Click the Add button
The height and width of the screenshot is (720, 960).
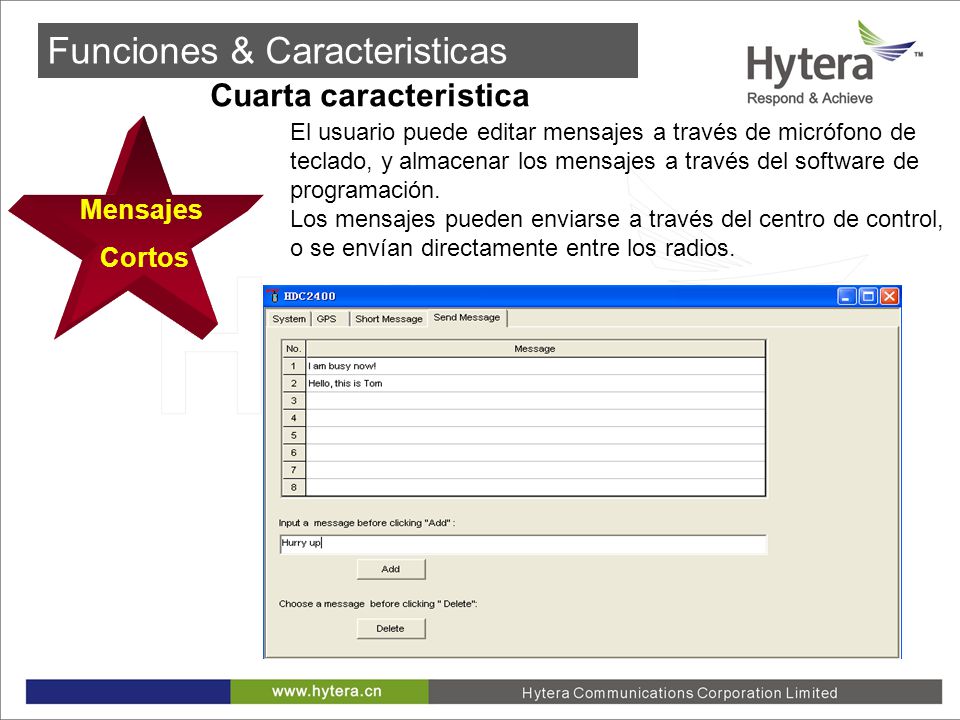click(391, 569)
